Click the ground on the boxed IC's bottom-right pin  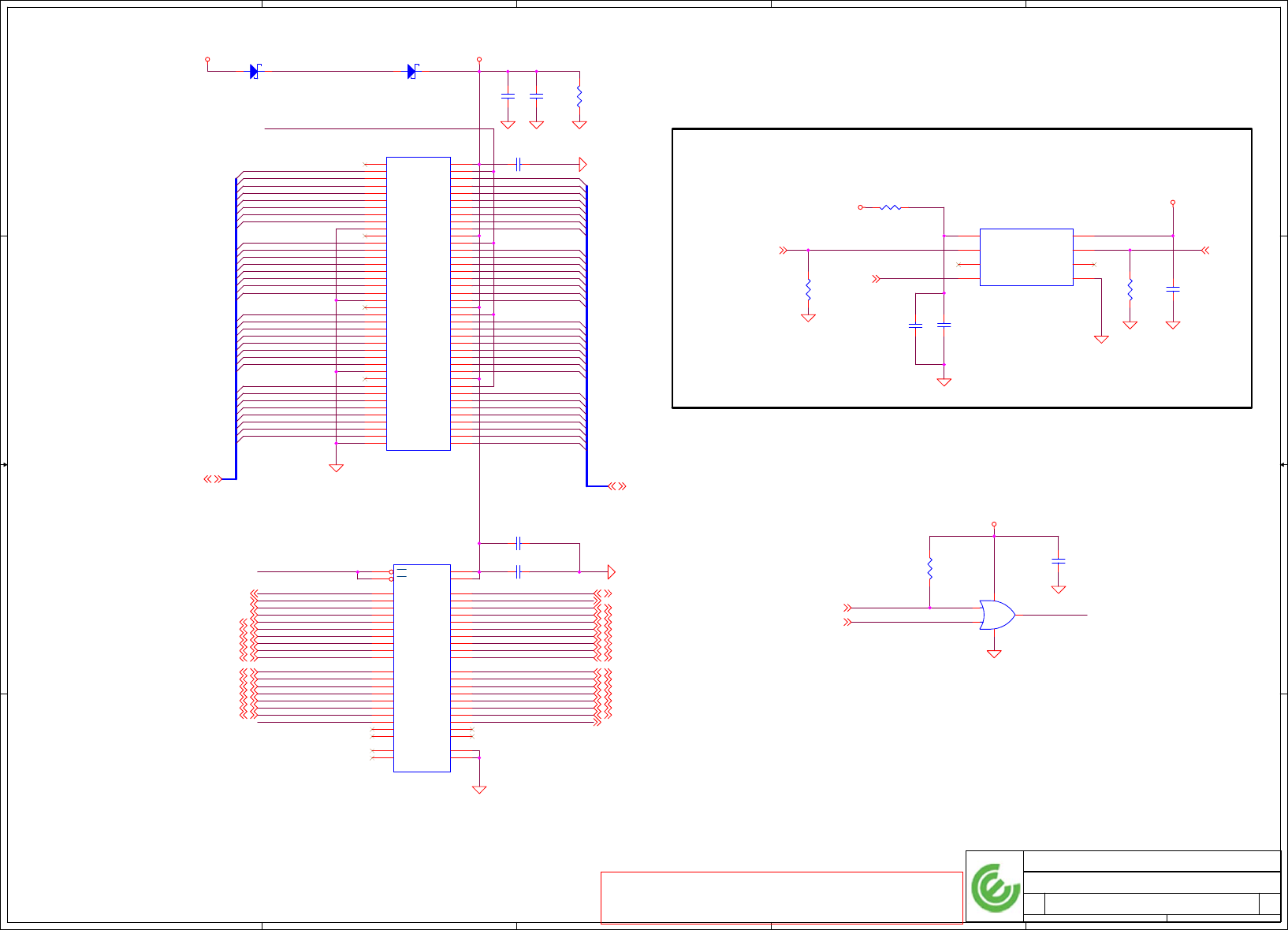click(x=1101, y=340)
